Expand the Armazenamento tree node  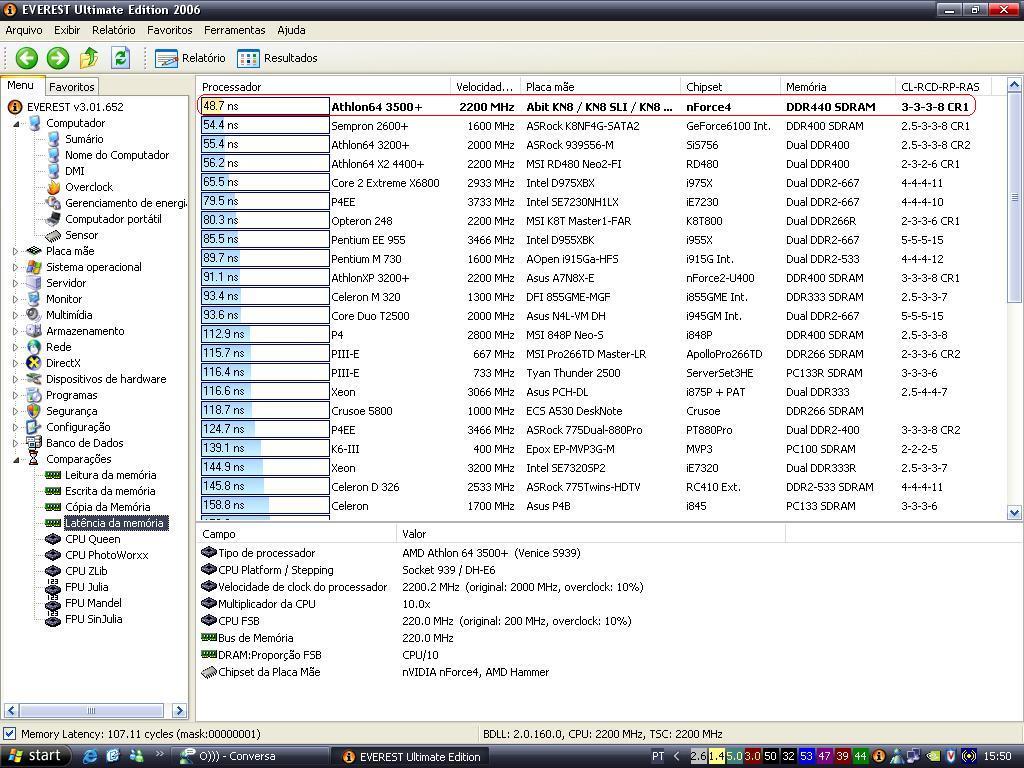pos(16,331)
